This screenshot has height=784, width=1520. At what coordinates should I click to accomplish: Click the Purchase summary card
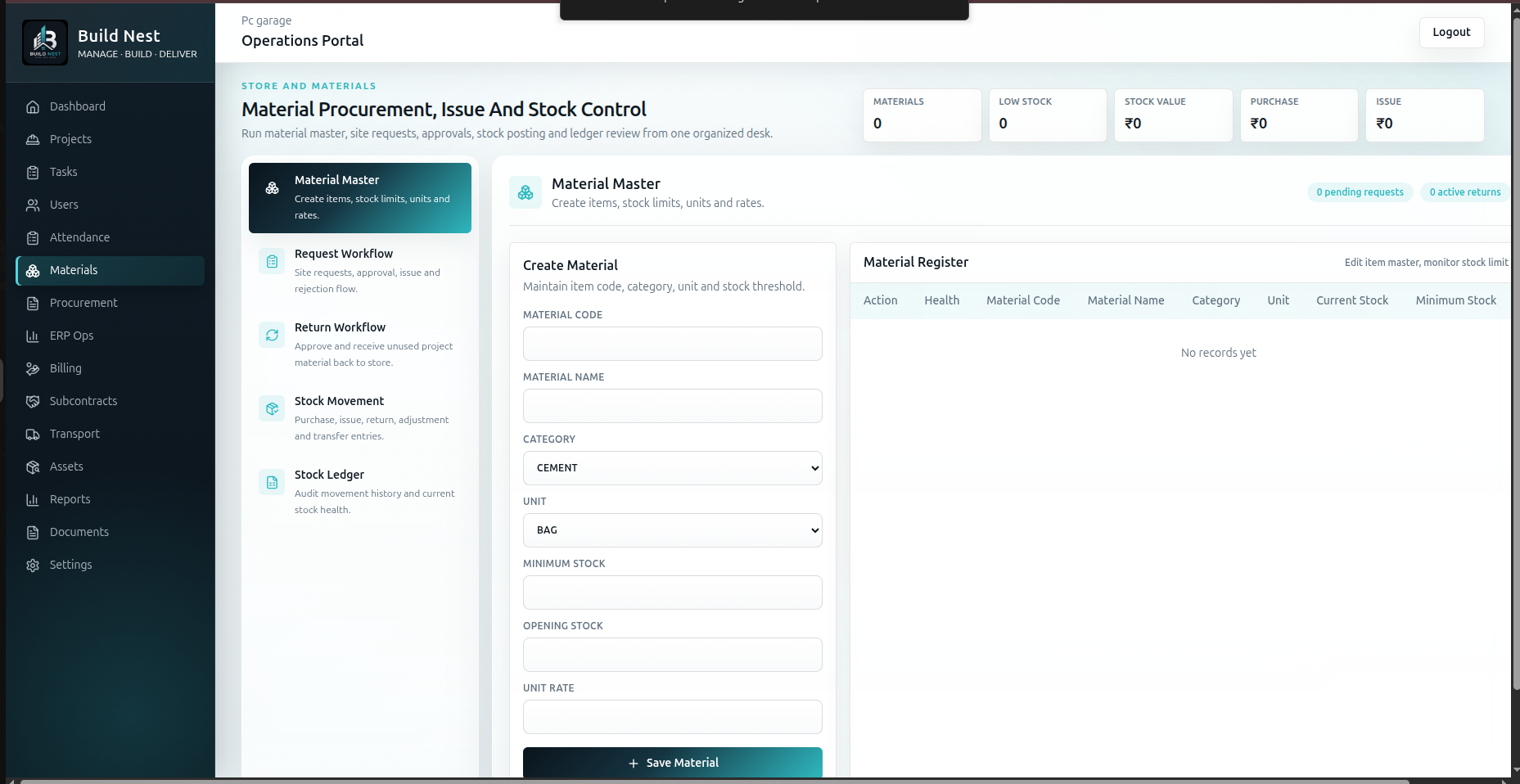click(x=1299, y=115)
